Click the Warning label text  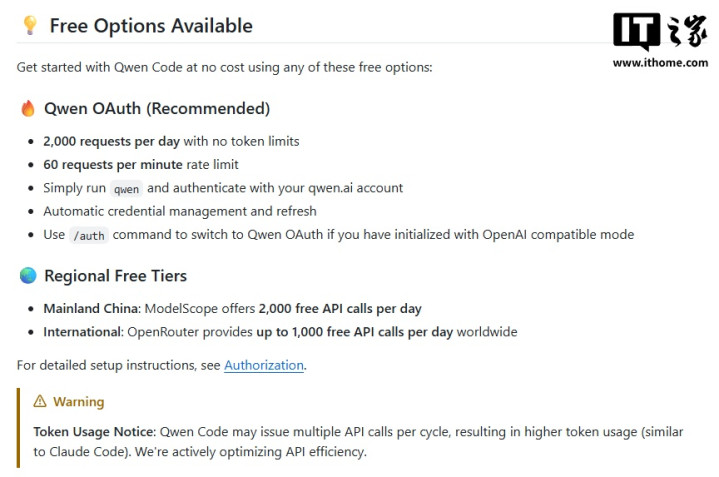point(78,401)
